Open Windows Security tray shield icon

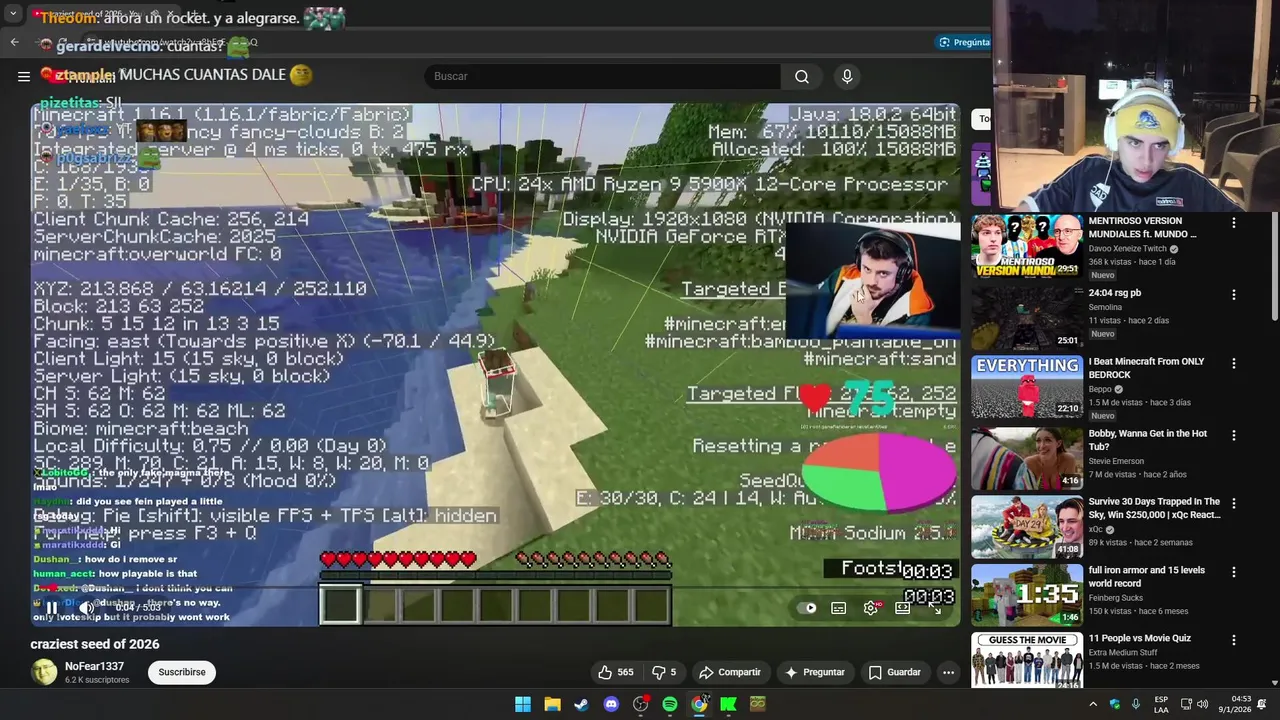click(1115, 704)
